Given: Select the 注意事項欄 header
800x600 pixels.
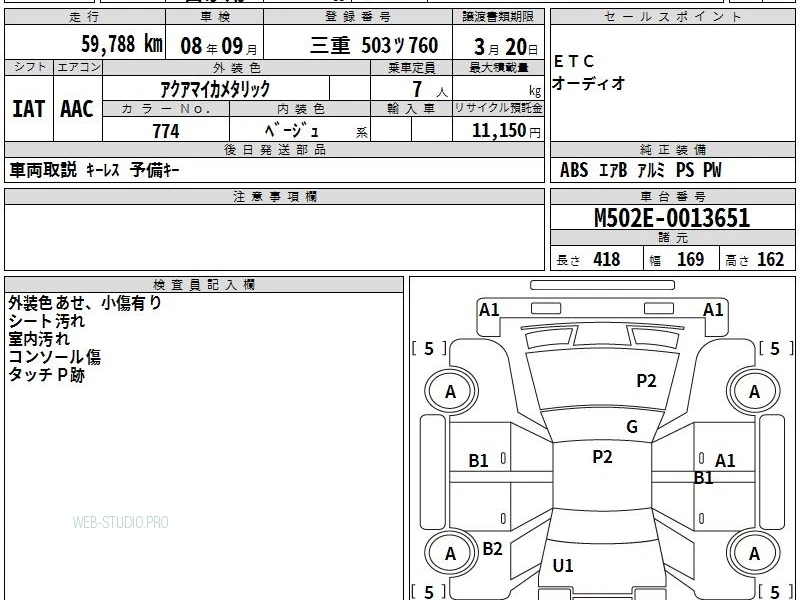Looking at the screenshot, I should point(274,196).
